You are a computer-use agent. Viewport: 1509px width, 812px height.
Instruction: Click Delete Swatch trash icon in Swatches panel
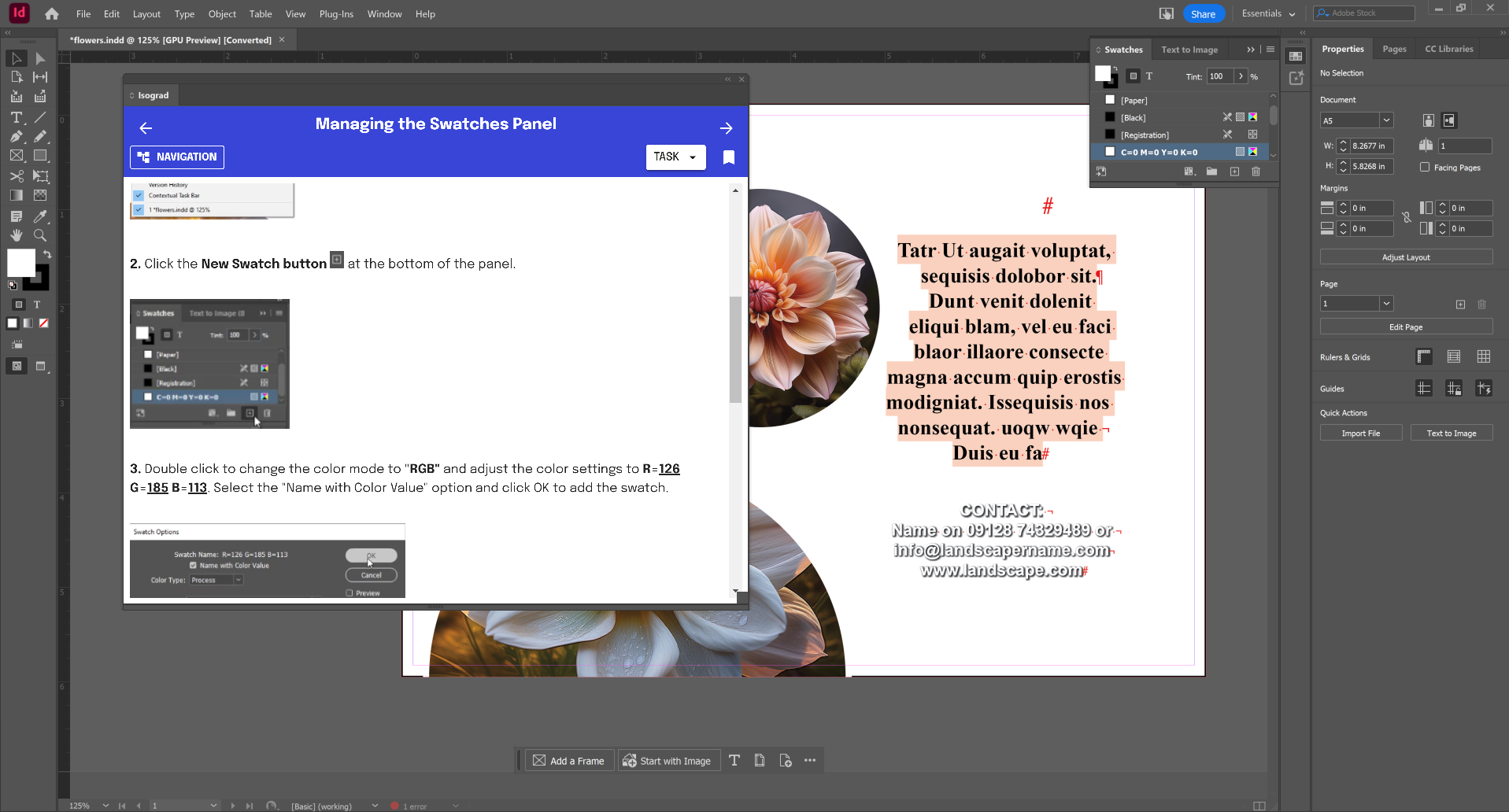pyautogui.click(x=1256, y=172)
